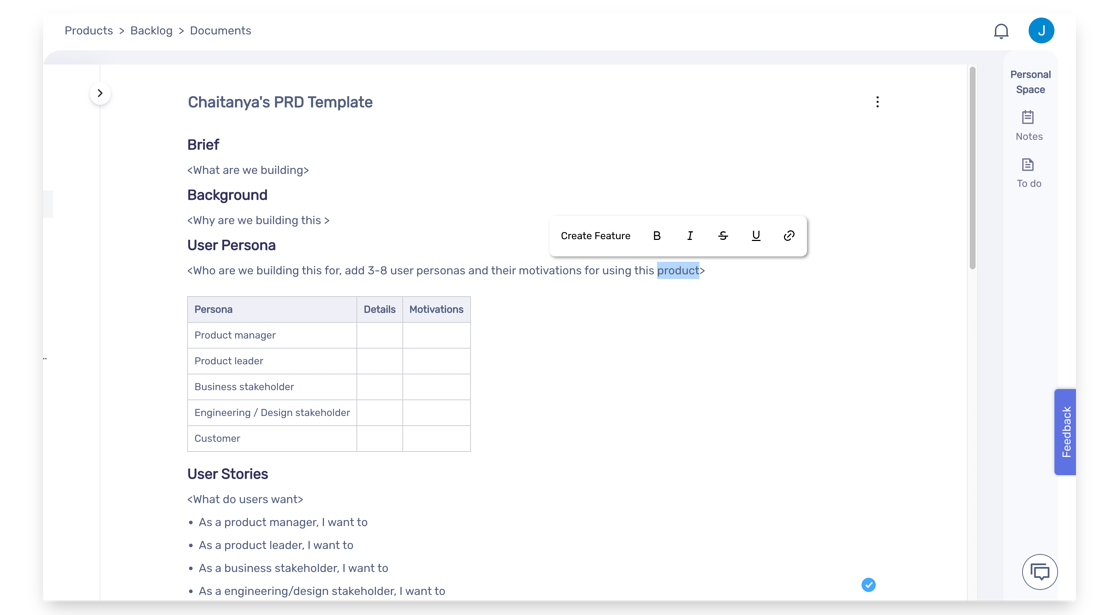1119x615 pixels.
Task: Click the Persona column header
Action: click(272, 310)
